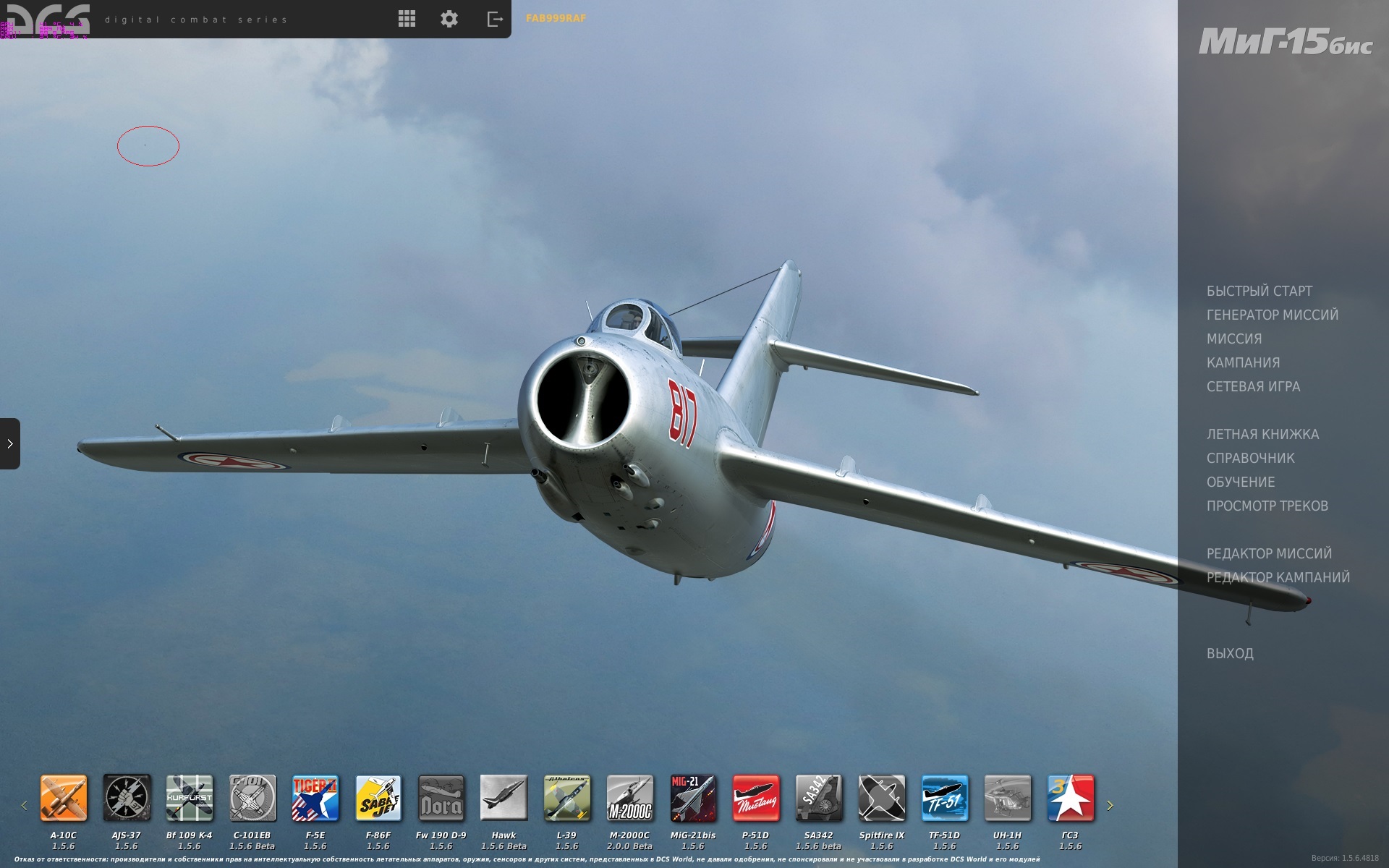Image resolution: width=1389 pixels, height=868 pixels.
Task: Click the 'MiG-21bis' label text
Action: click(x=692, y=835)
